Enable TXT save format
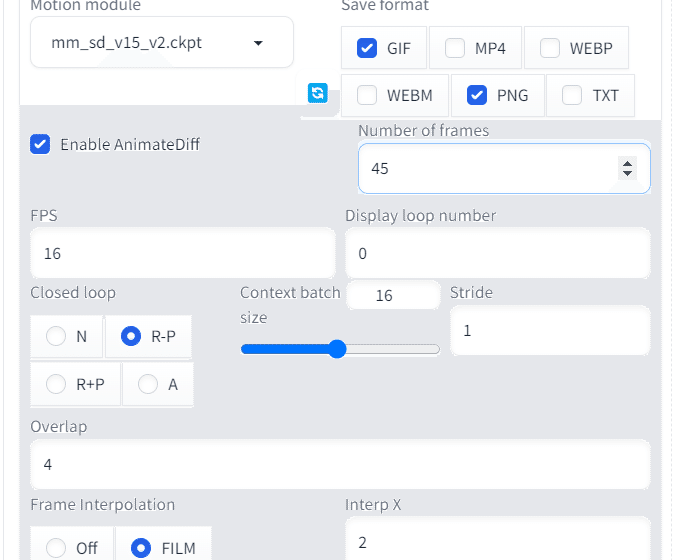This screenshot has width=681, height=560. click(x=572, y=96)
